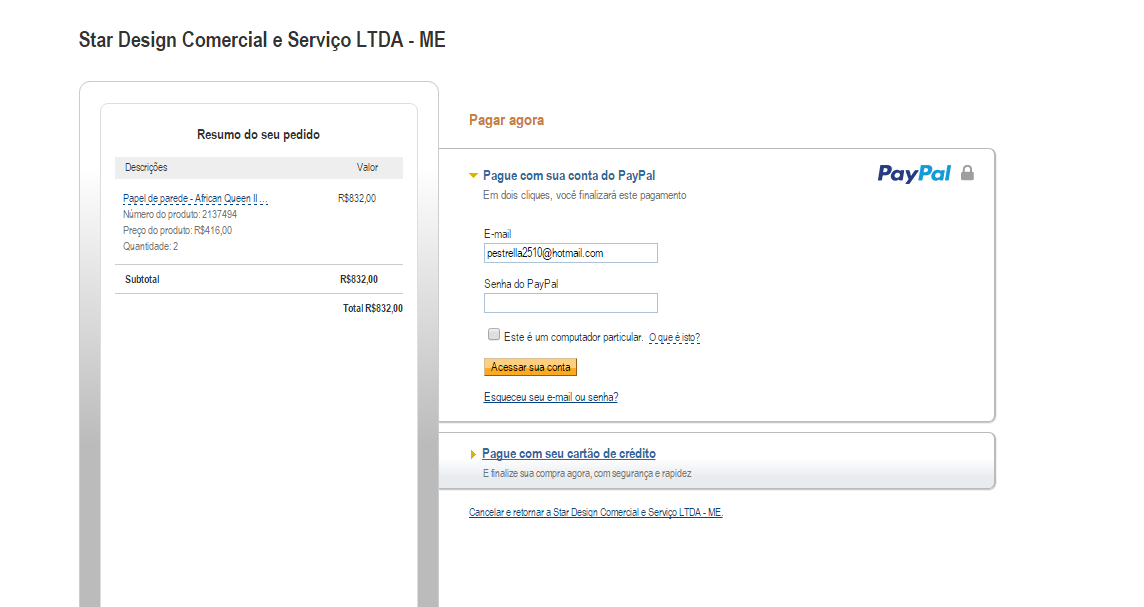Screen dimensions: 1144x607
Task: Open Pague com seu cartão de crédito
Action: [568, 454]
